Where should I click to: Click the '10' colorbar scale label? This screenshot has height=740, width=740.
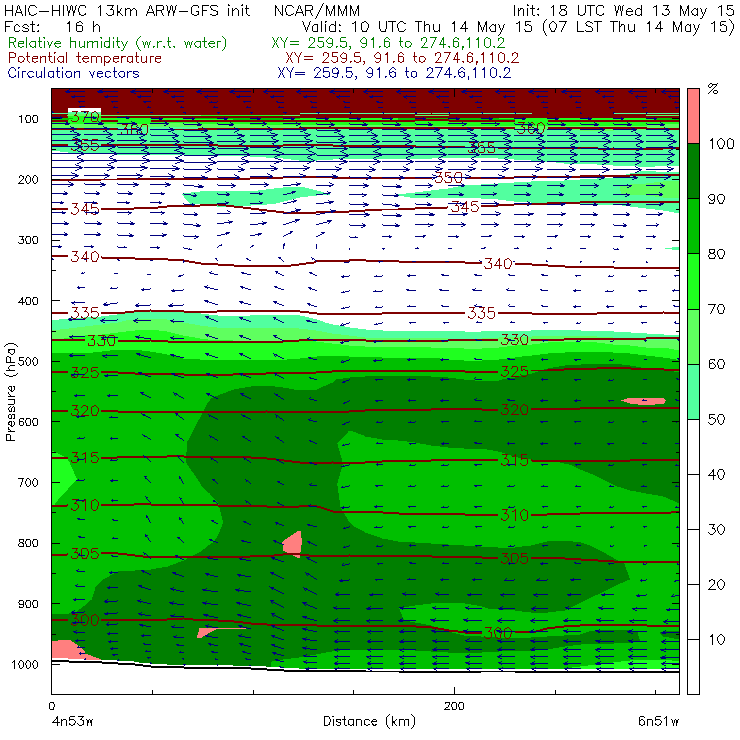(x=717, y=639)
